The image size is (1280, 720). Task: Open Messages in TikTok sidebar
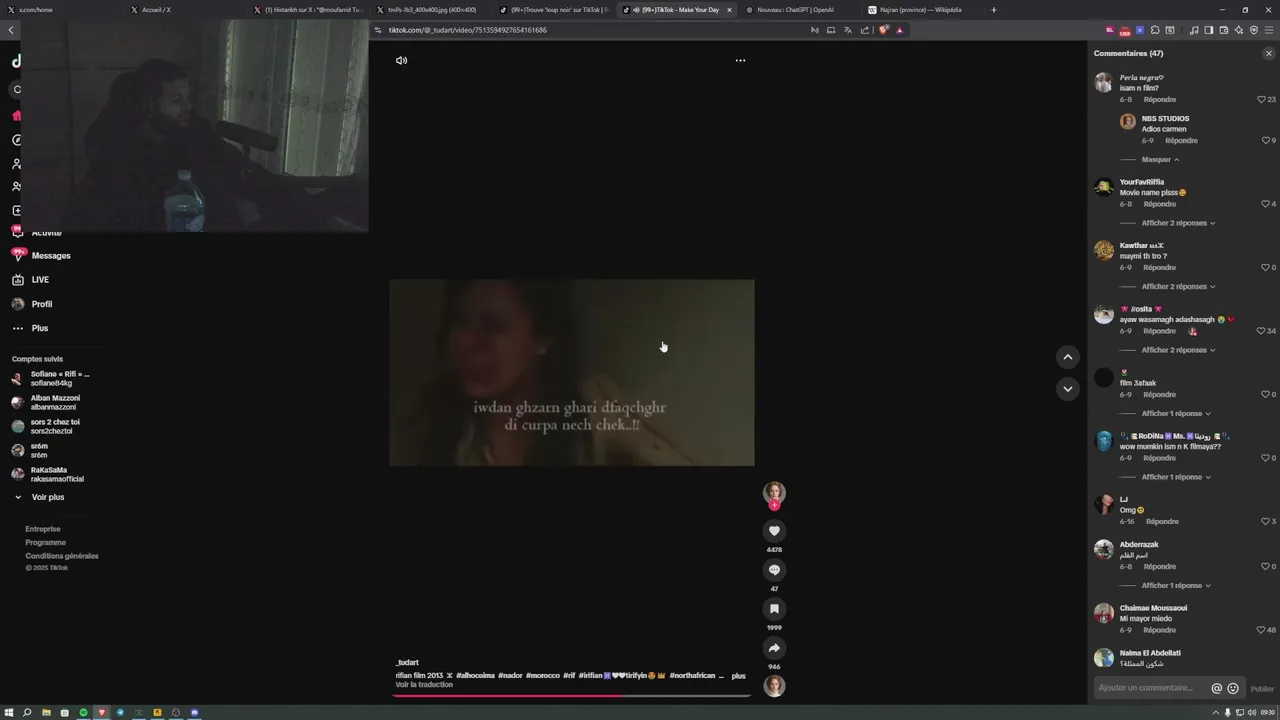[x=50, y=256]
